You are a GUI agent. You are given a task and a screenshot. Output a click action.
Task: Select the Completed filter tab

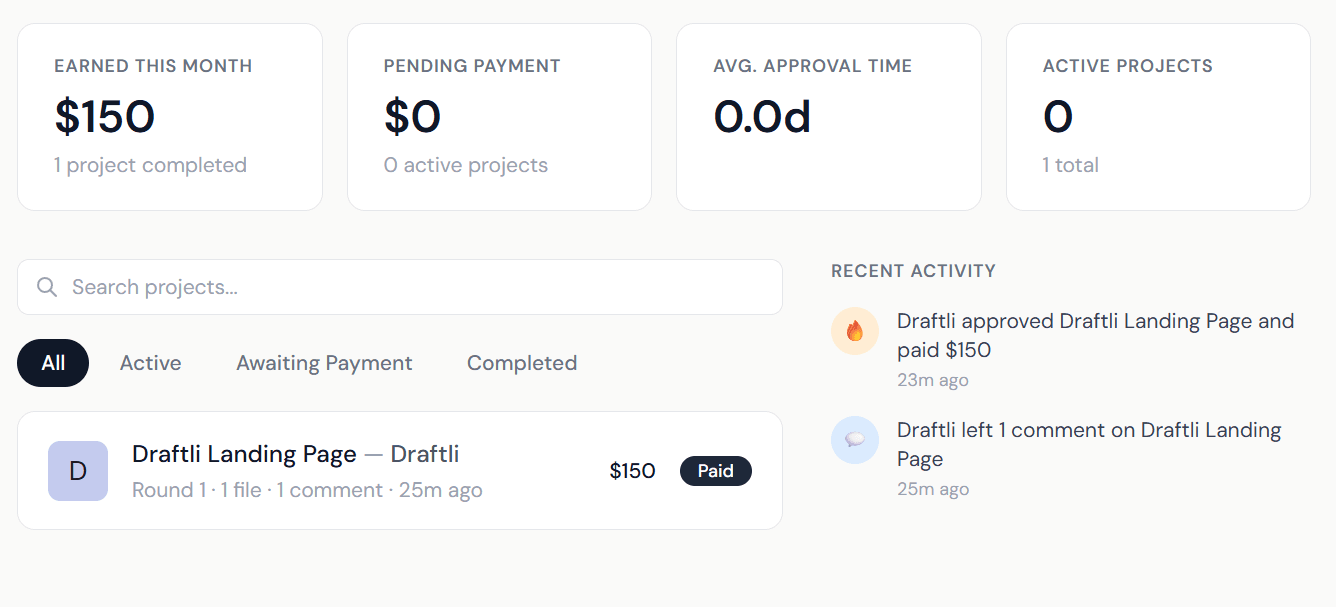pyautogui.click(x=521, y=362)
